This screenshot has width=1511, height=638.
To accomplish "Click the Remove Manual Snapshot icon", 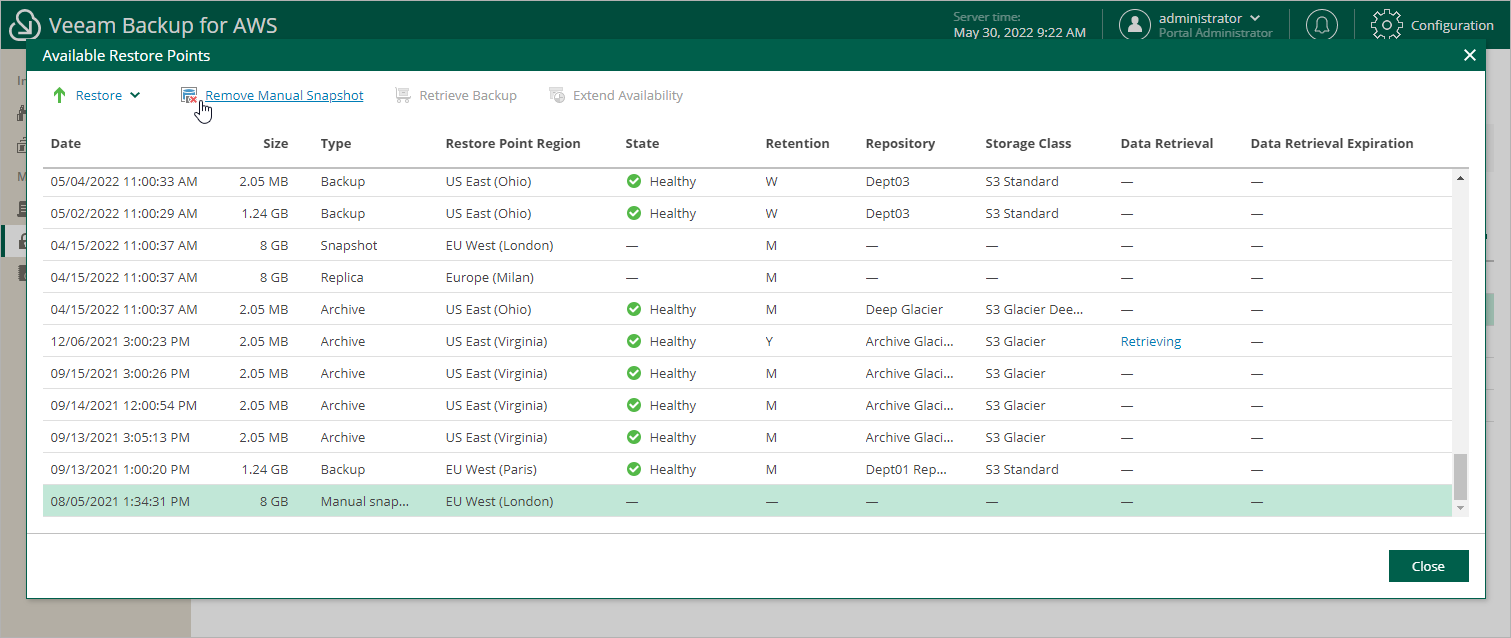I will point(189,94).
